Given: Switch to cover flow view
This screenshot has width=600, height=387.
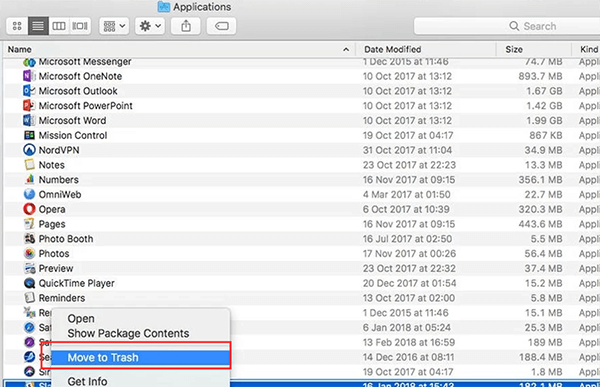Looking at the screenshot, I should (80, 26).
